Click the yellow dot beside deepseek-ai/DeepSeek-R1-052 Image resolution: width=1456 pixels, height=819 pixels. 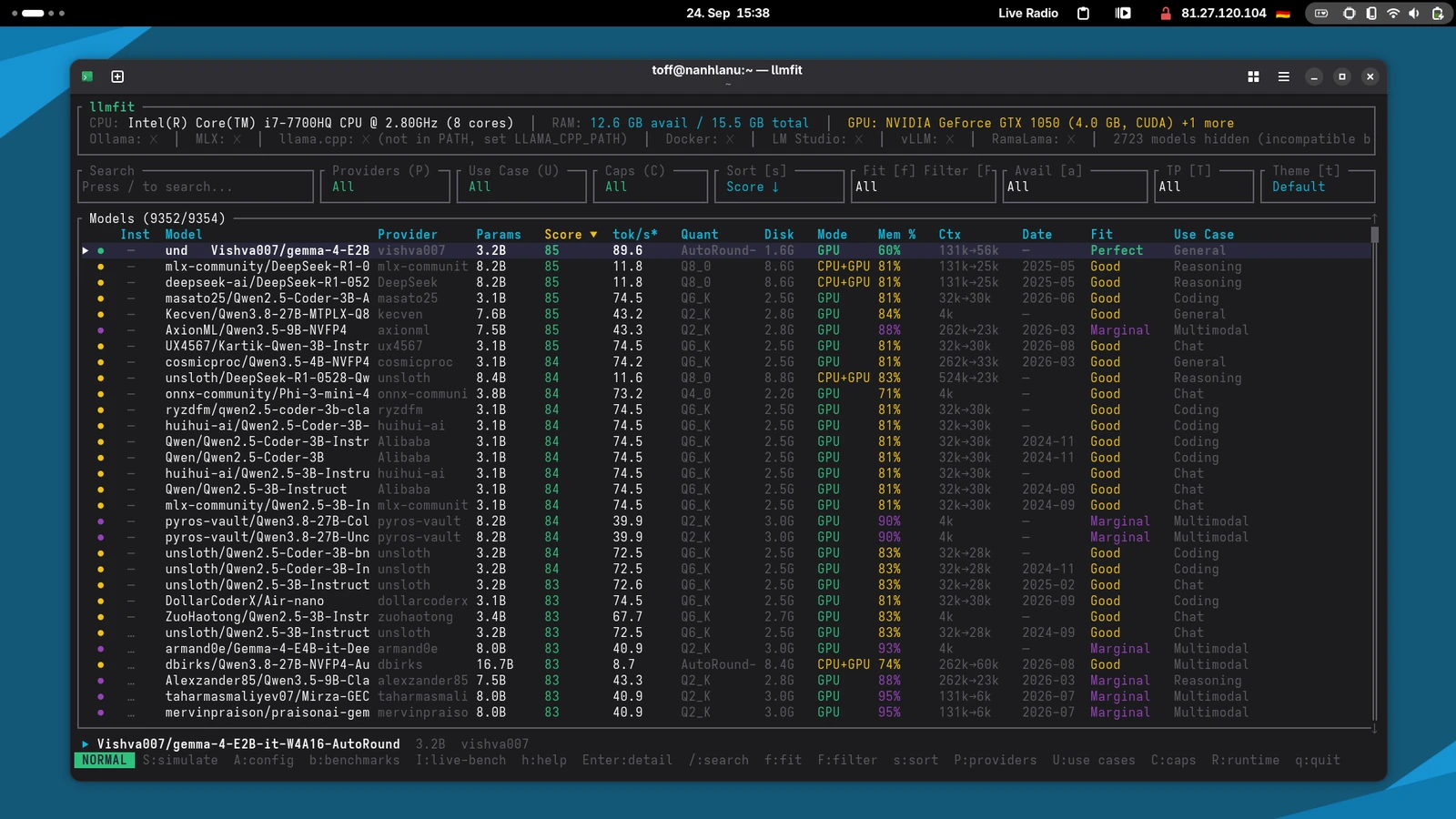pos(101,282)
